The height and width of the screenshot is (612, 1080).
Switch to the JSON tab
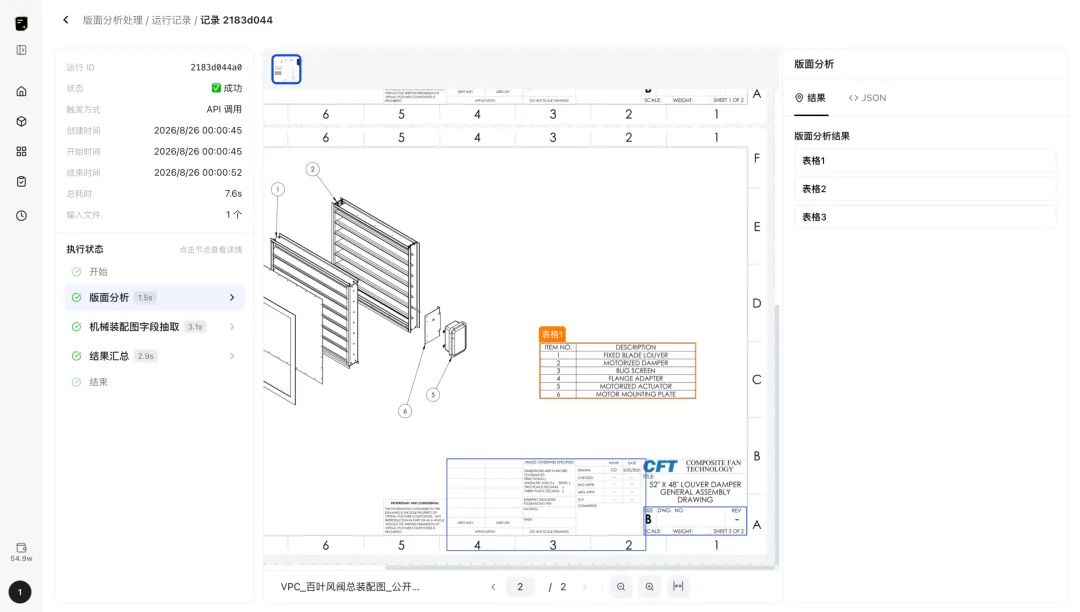click(868, 98)
